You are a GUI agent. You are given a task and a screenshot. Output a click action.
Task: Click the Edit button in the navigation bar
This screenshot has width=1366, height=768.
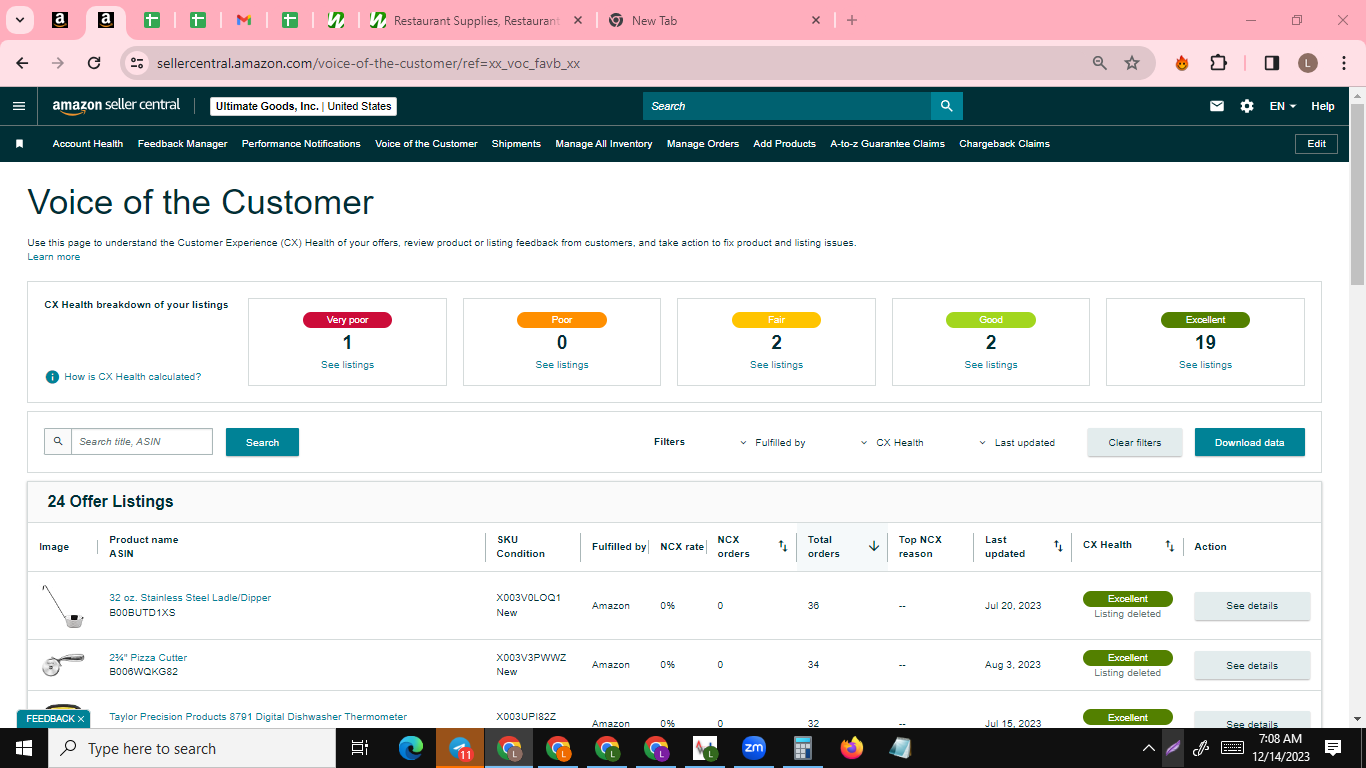click(x=1317, y=144)
